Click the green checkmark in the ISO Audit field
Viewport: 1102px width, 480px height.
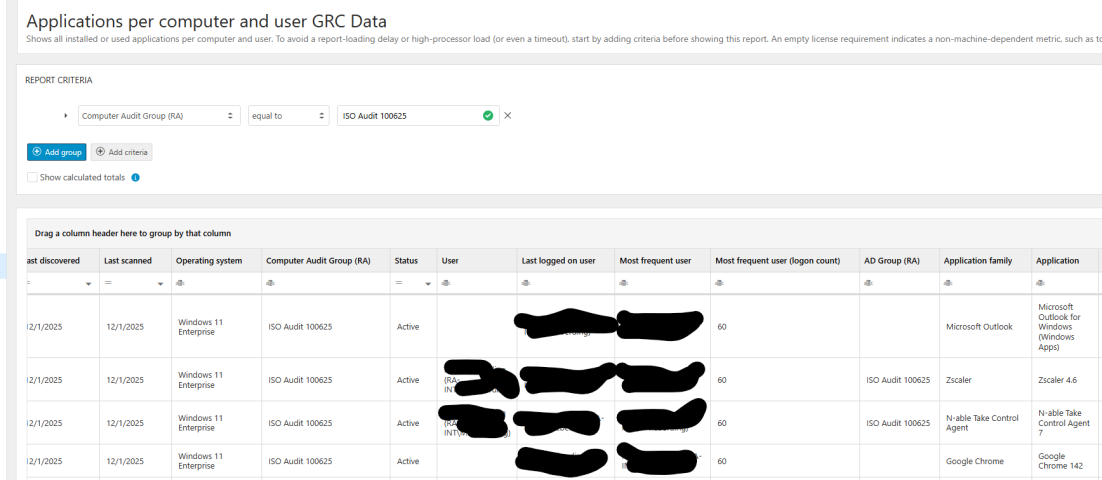488,116
